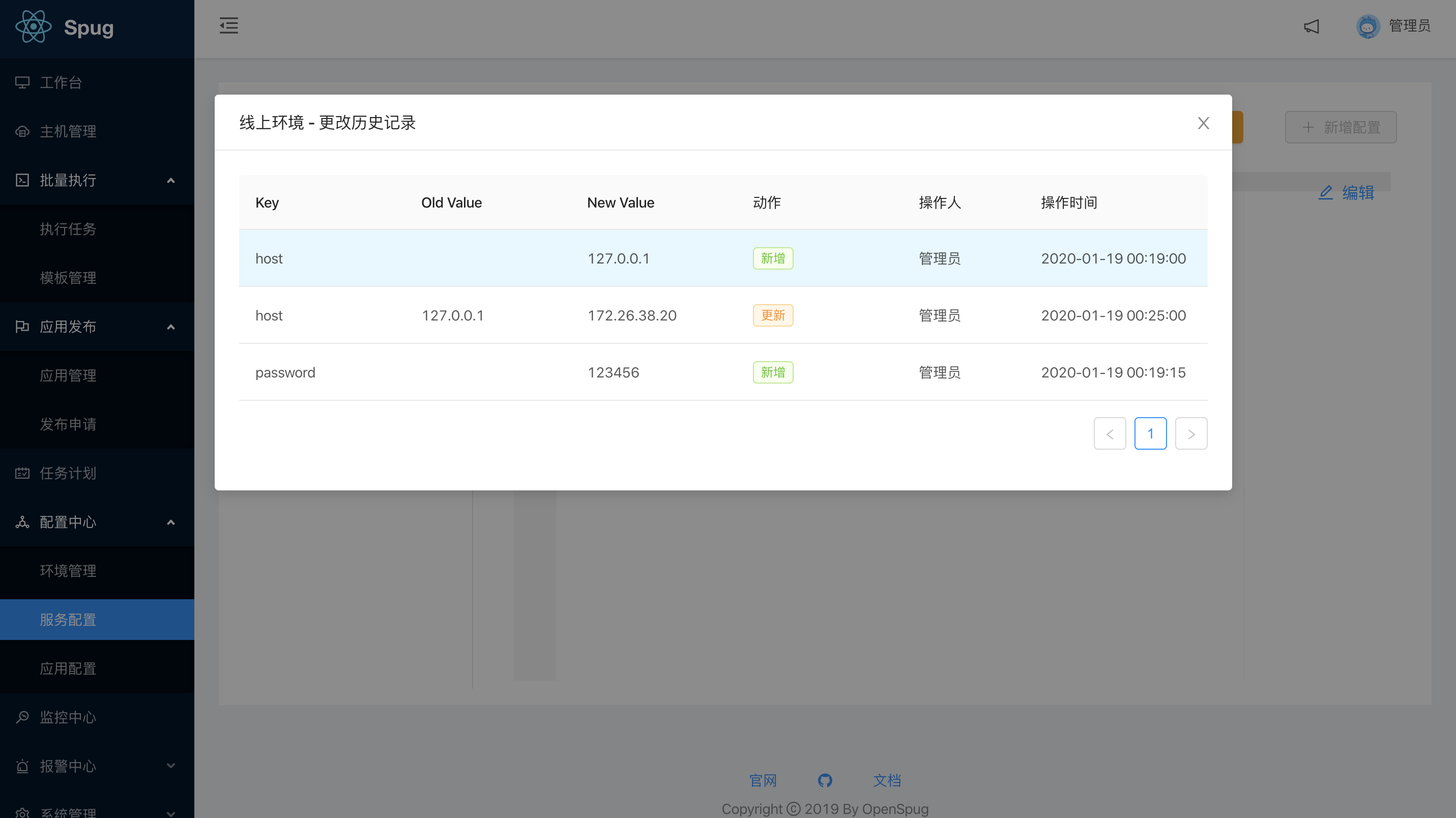The image size is (1456, 818).
Task: Go to next page of history
Action: [x=1191, y=433]
